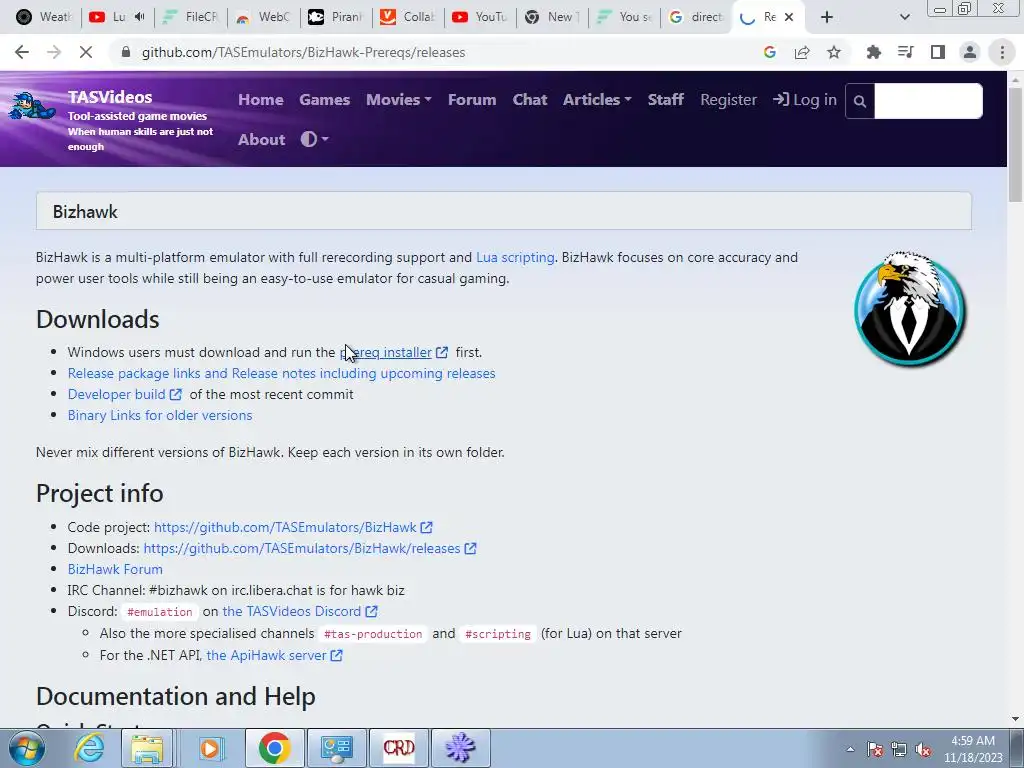Open the ApiHawk server link
The width and height of the screenshot is (1024, 768).
click(274, 655)
